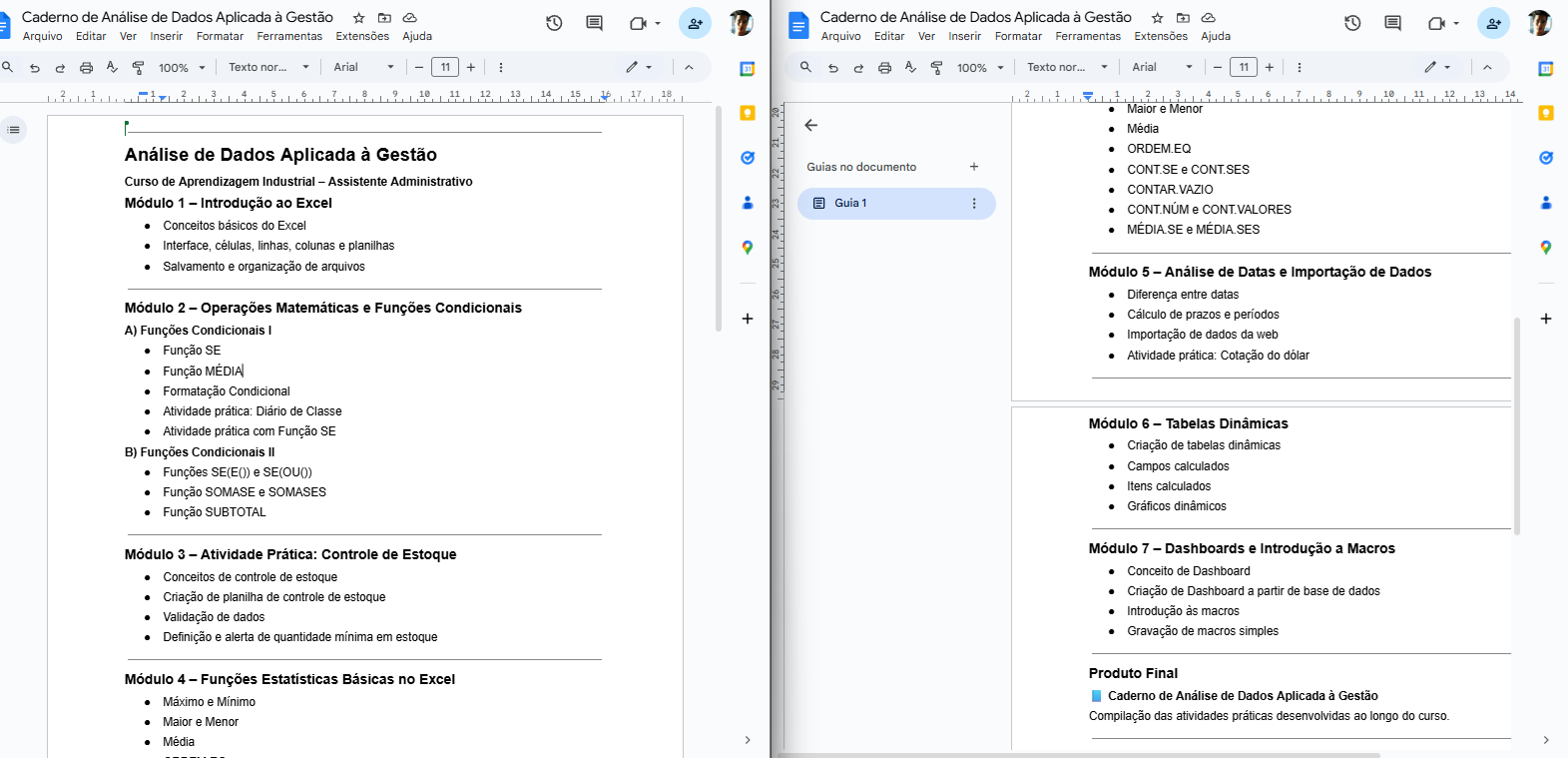Open paragraph style dropdown in right window
Screen dimensions: 1568x758
point(1067,67)
